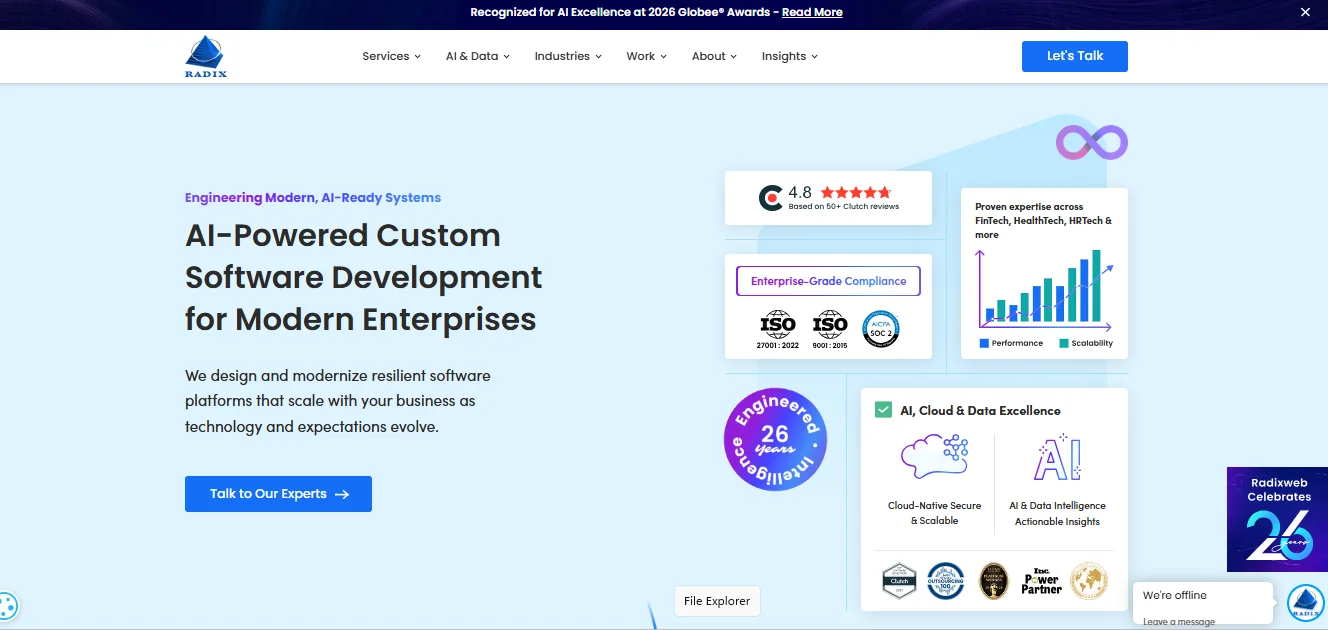This screenshot has width=1328, height=630.
Task: Click the purple infinity loop icon
Action: pos(1092,143)
